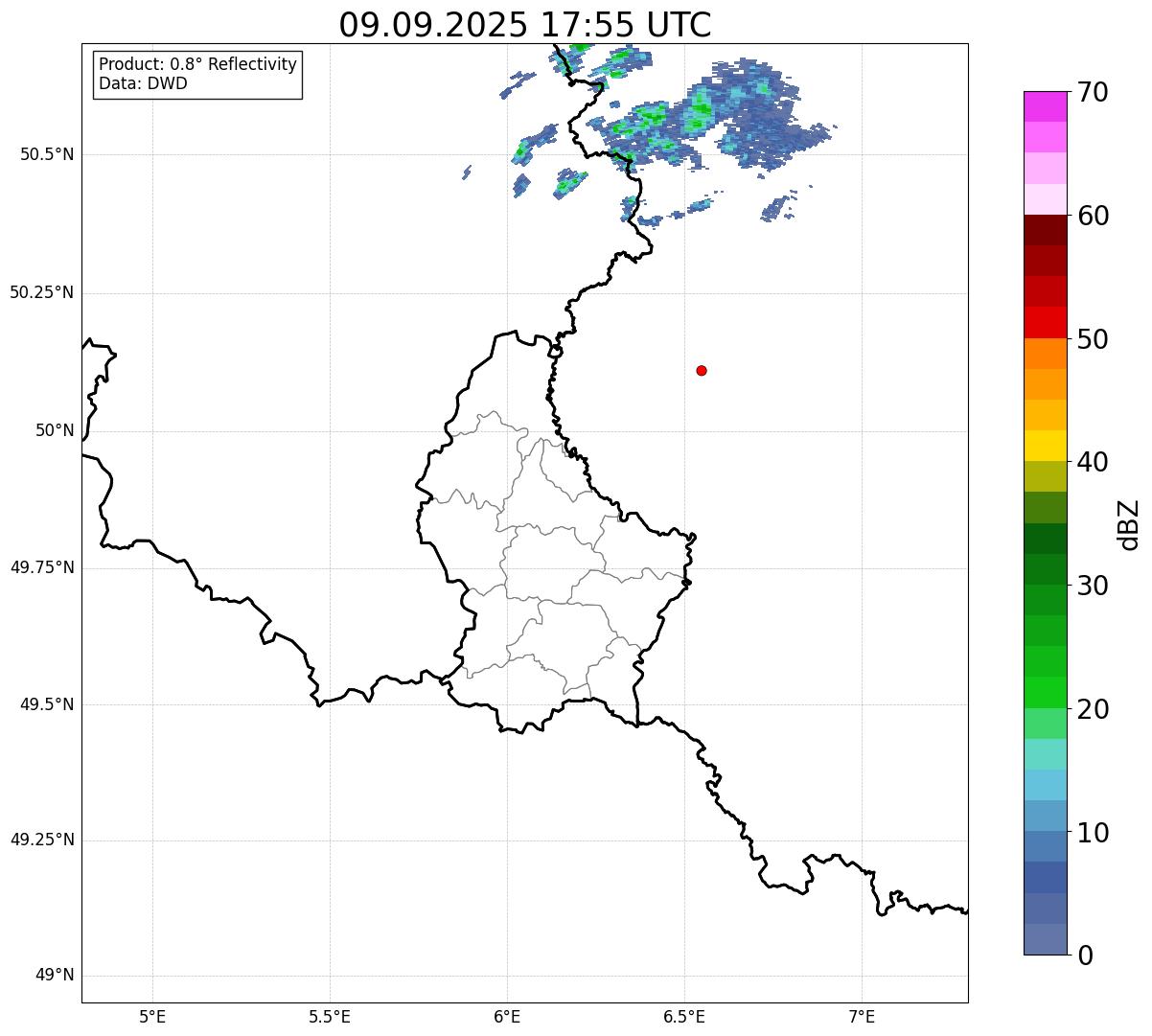Click the 'Product: 0.8° Reflectivity' text
The image size is (1152, 1036).
point(198,64)
